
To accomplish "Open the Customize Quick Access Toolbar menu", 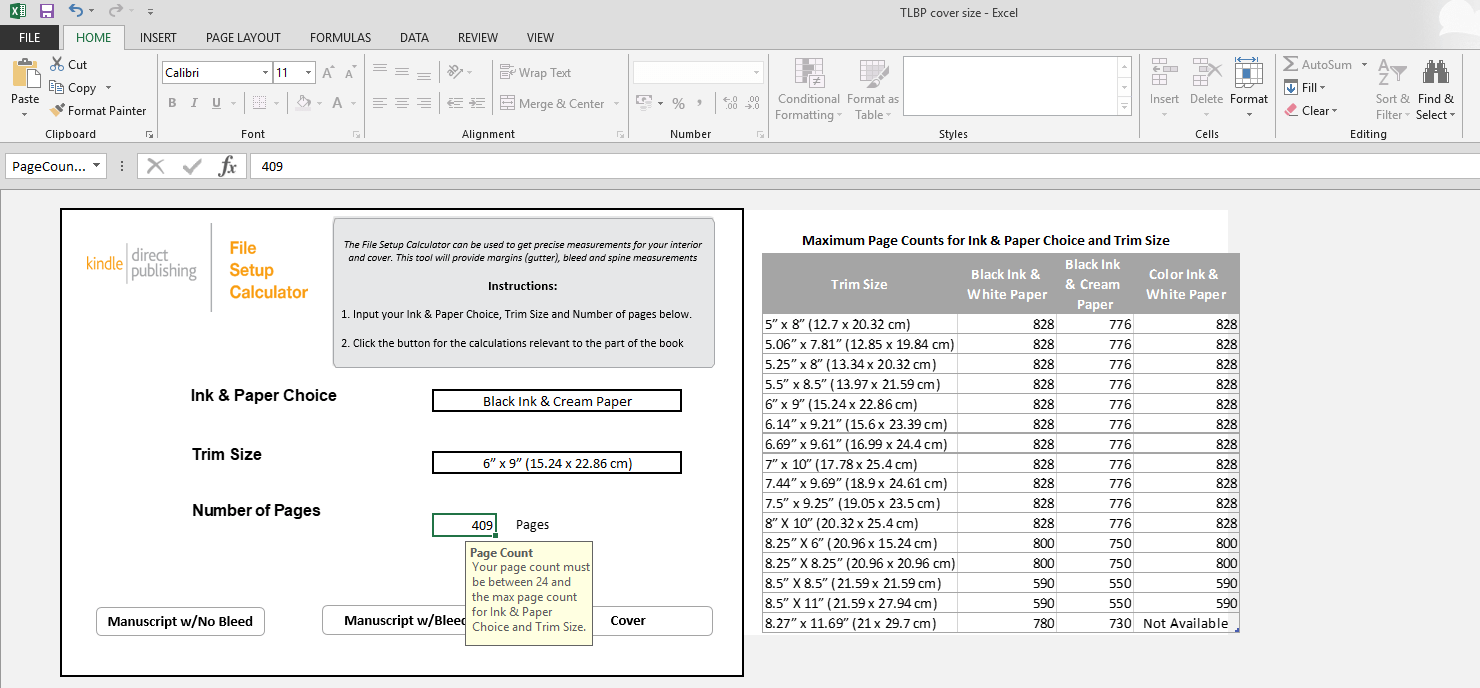I will tap(149, 12).
